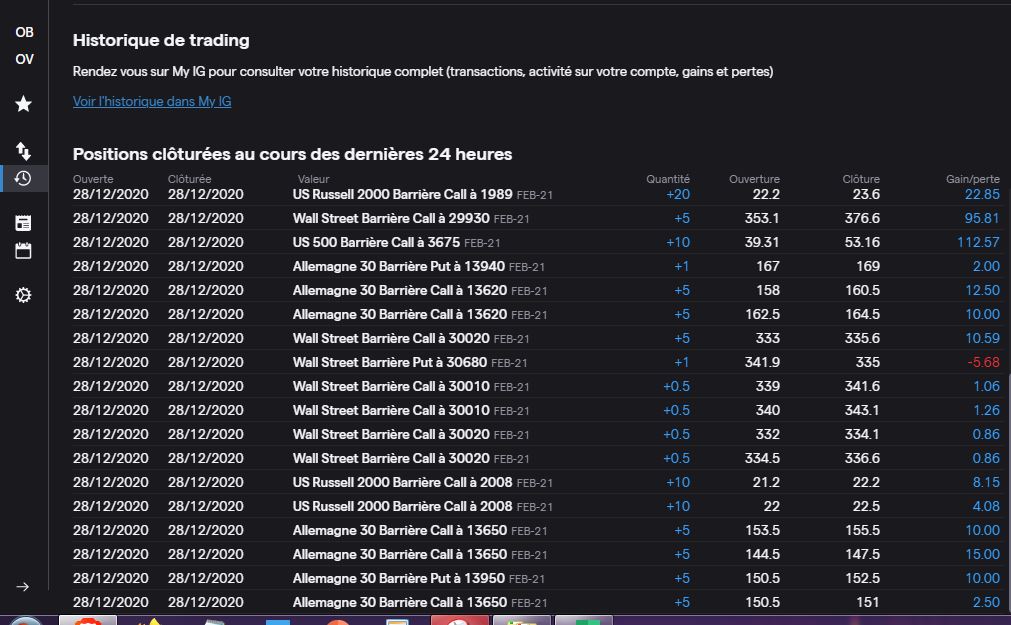Open 'Voir l'historique dans My IG' link

click(152, 101)
